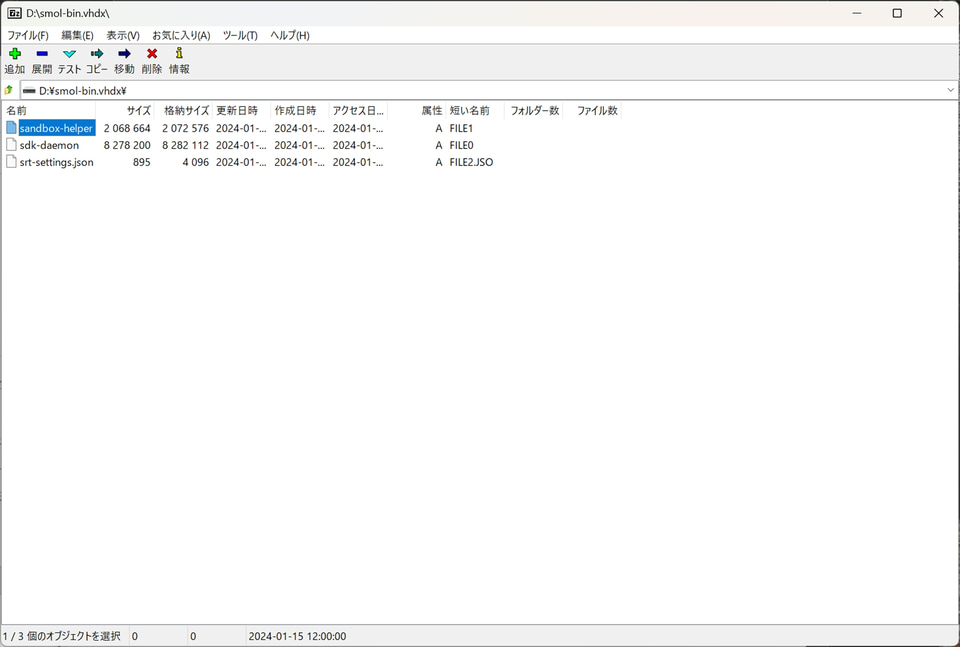Click status bar date 2024-01-15 12:00:00
960x647 pixels.
[297, 636]
